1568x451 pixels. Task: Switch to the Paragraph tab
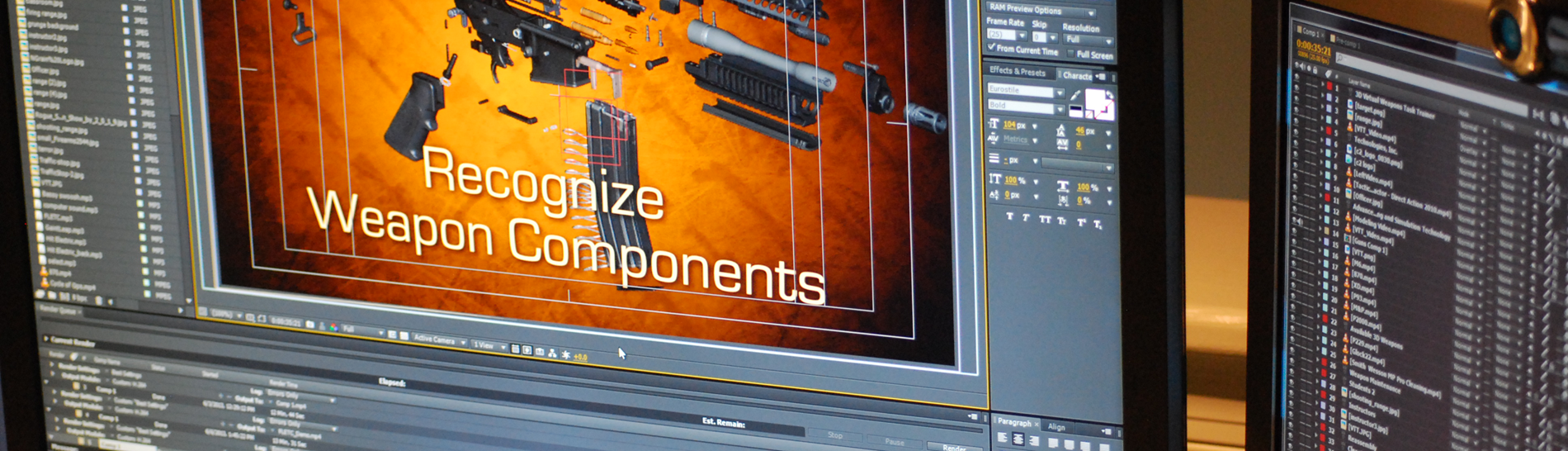[x=1014, y=422]
